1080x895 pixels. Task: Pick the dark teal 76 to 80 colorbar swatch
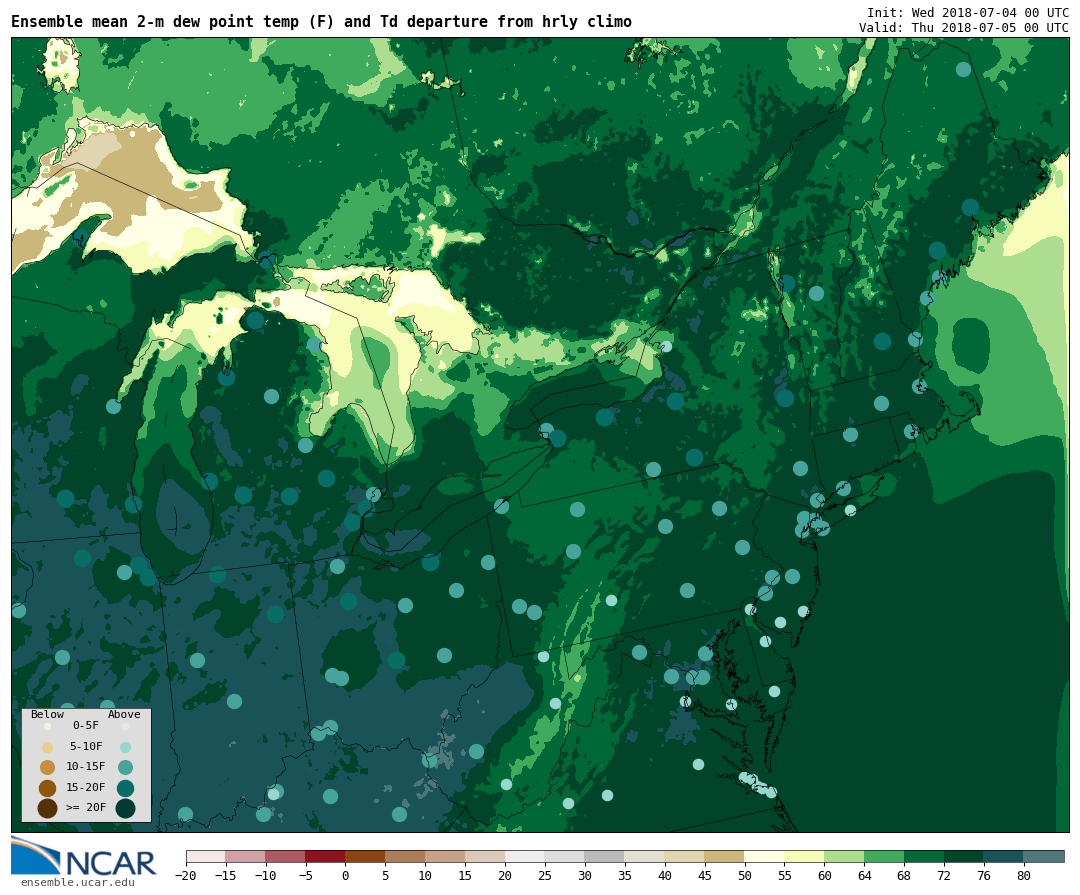coord(1004,856)
